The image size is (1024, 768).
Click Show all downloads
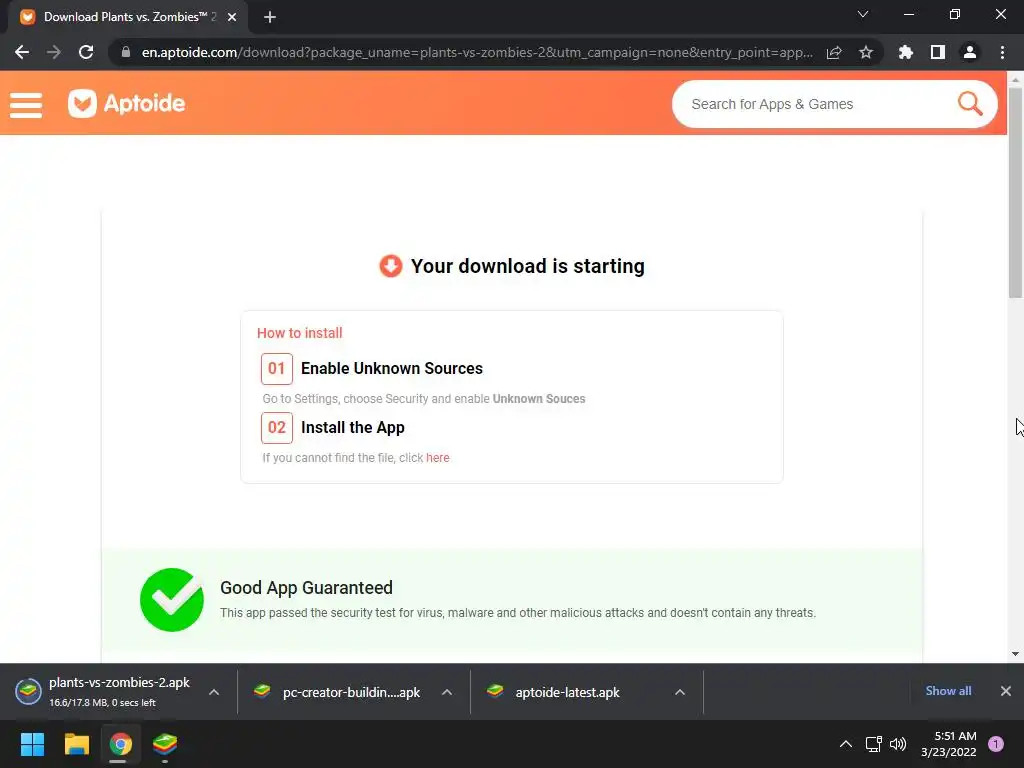coord(948,691)
